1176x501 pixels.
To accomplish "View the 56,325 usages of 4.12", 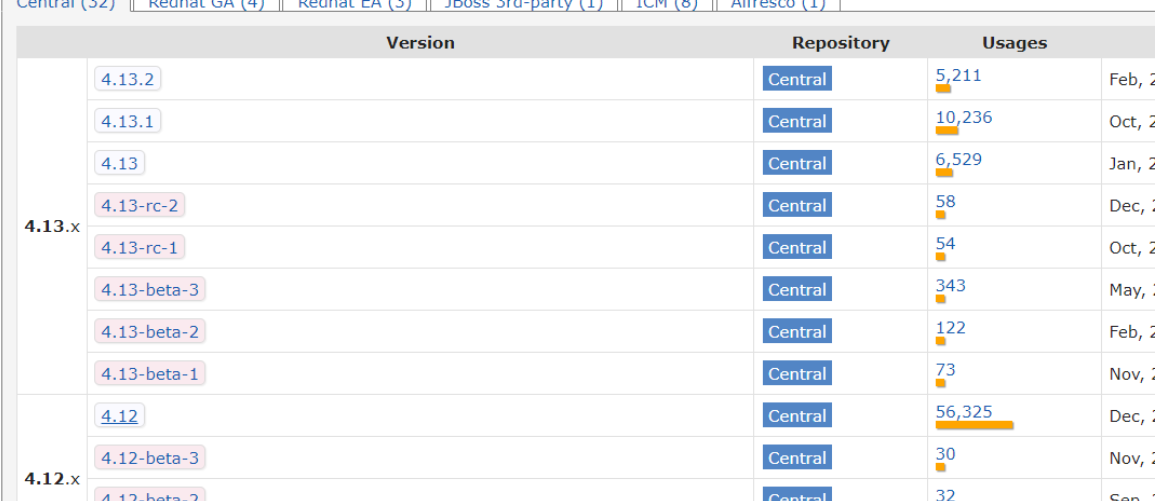I will 964,412.
